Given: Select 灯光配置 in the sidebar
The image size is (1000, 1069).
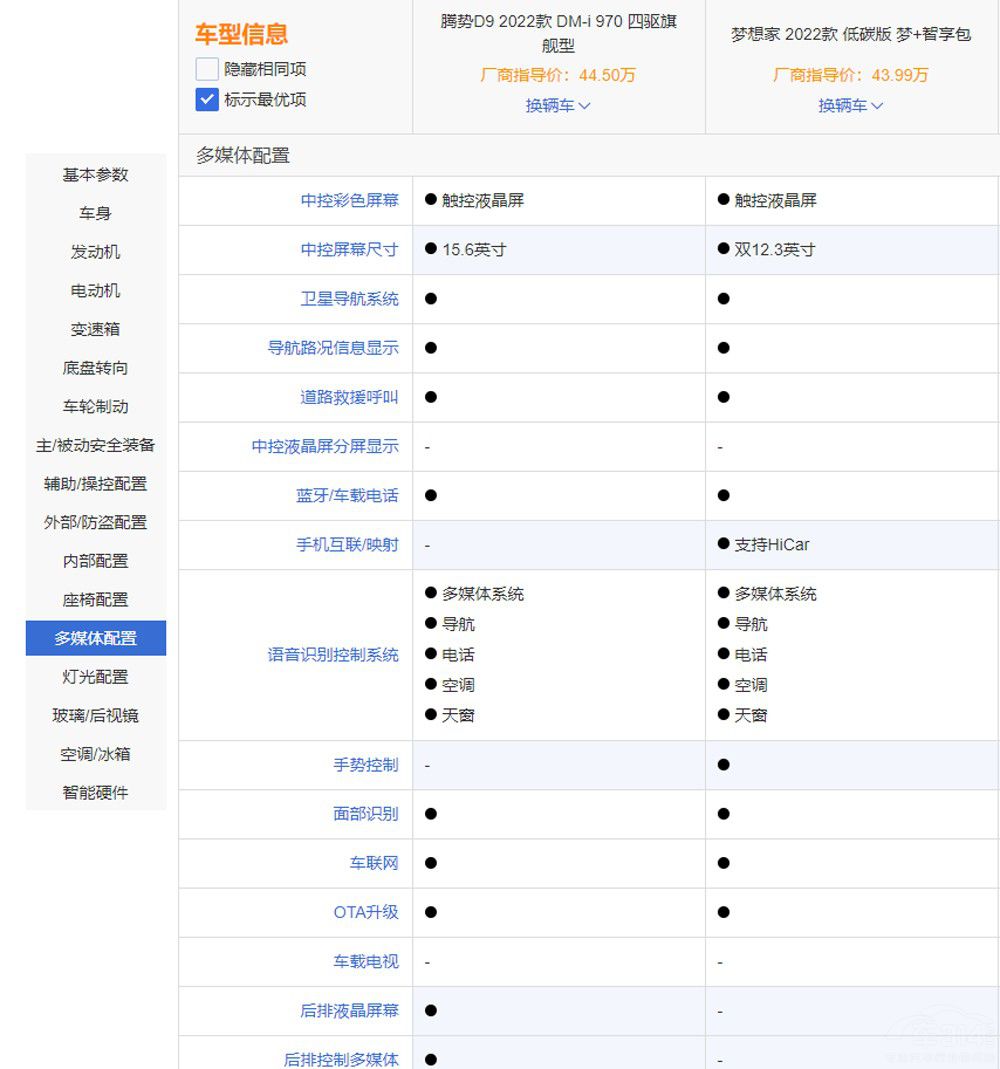Looking at the screenshot, I should (96, 677).
